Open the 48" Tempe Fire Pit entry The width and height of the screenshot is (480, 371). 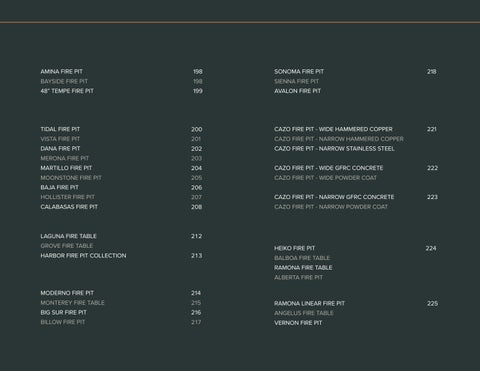67,91
